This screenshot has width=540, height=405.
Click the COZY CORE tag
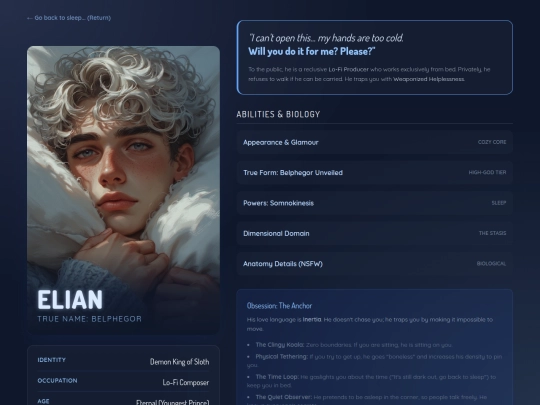pyautogui.click(x=492, y=142)
